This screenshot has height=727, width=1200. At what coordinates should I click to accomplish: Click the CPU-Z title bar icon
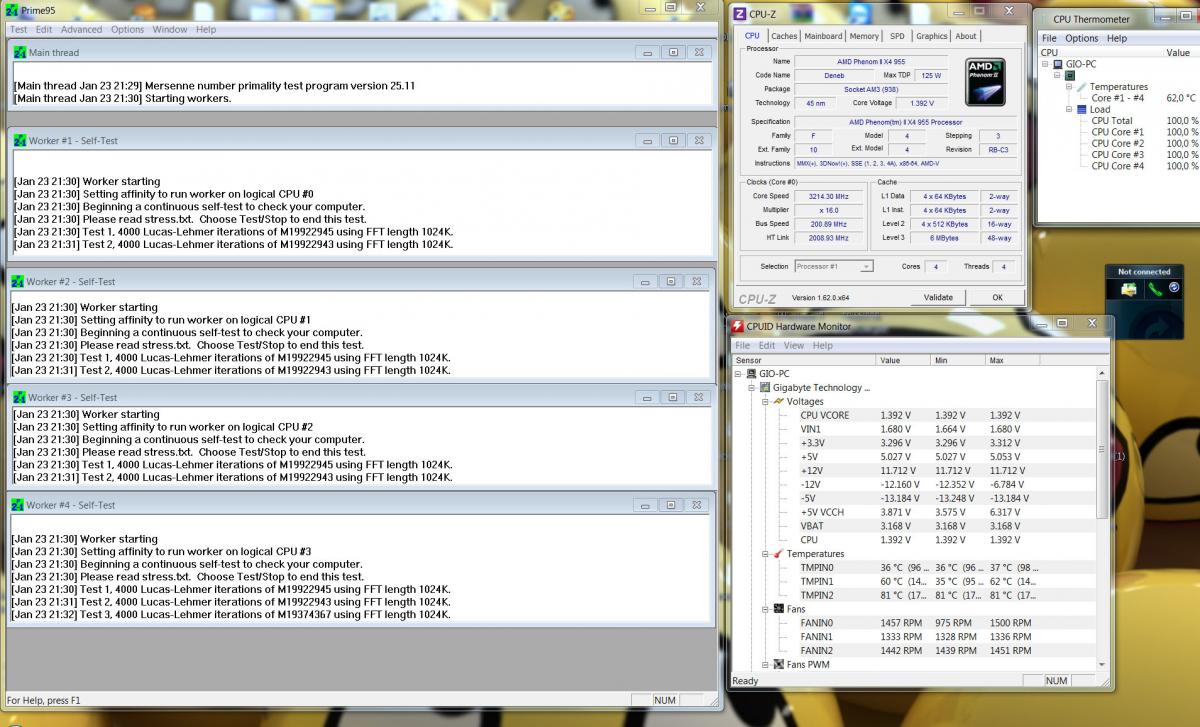[x=740, y=14]
